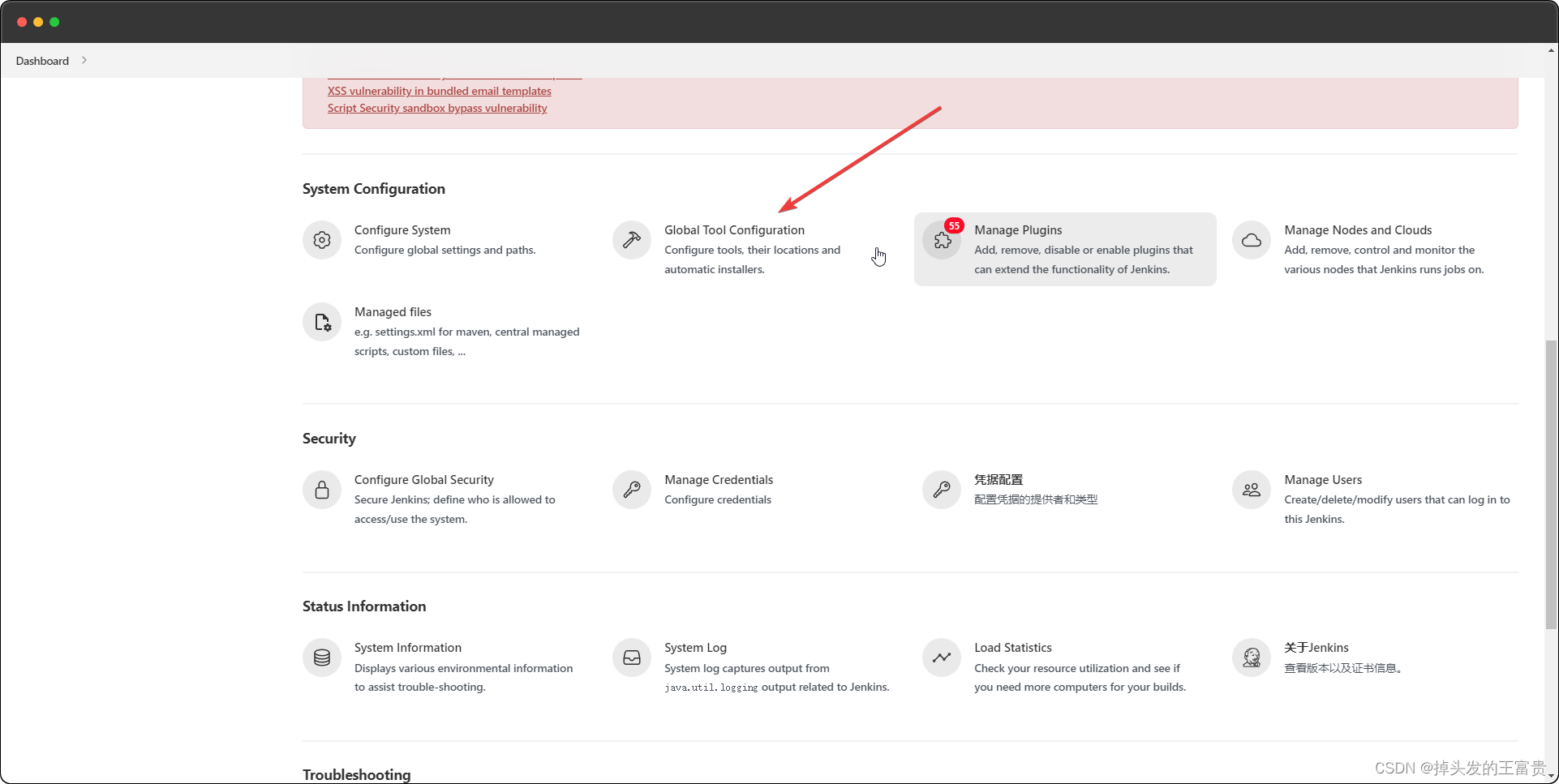Select Dashboard in the breadcrumb
1559x784 pixels.
[41, 60]
